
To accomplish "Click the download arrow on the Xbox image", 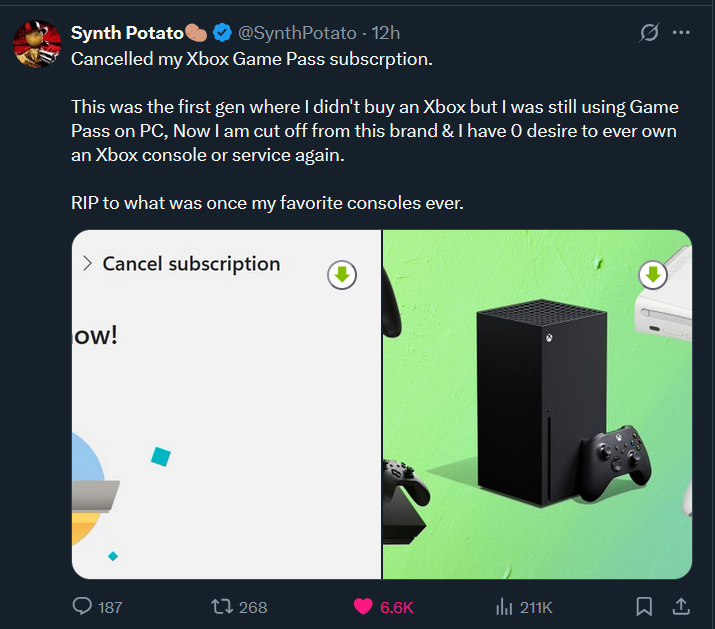I will pos(653,275).
